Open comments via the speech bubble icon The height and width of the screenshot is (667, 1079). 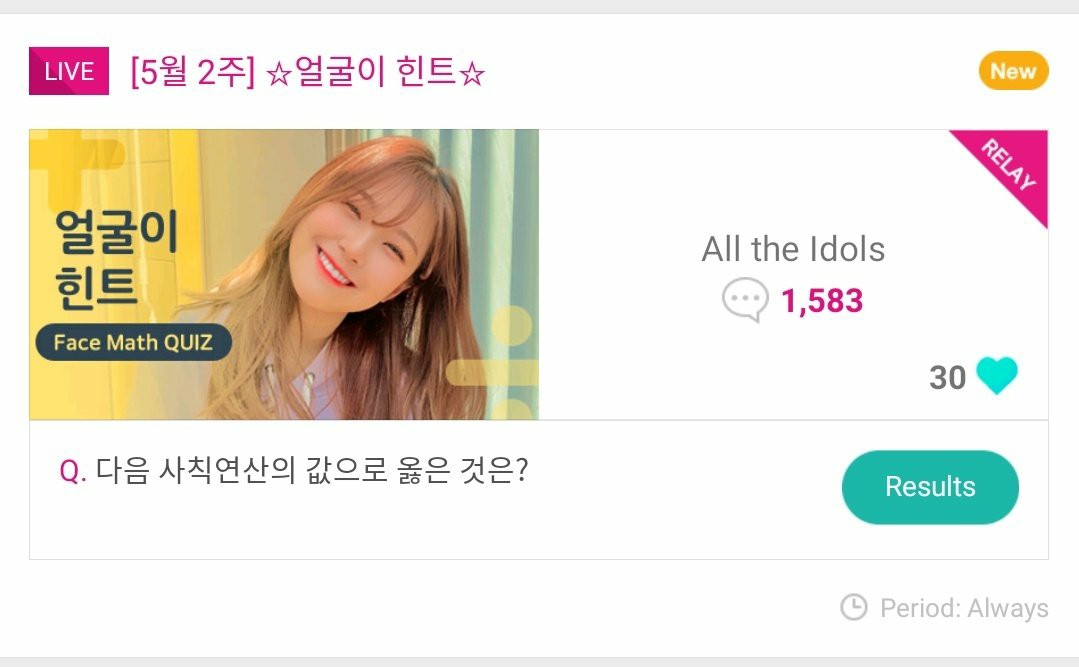pyautogui.click(x=745, y=301)
